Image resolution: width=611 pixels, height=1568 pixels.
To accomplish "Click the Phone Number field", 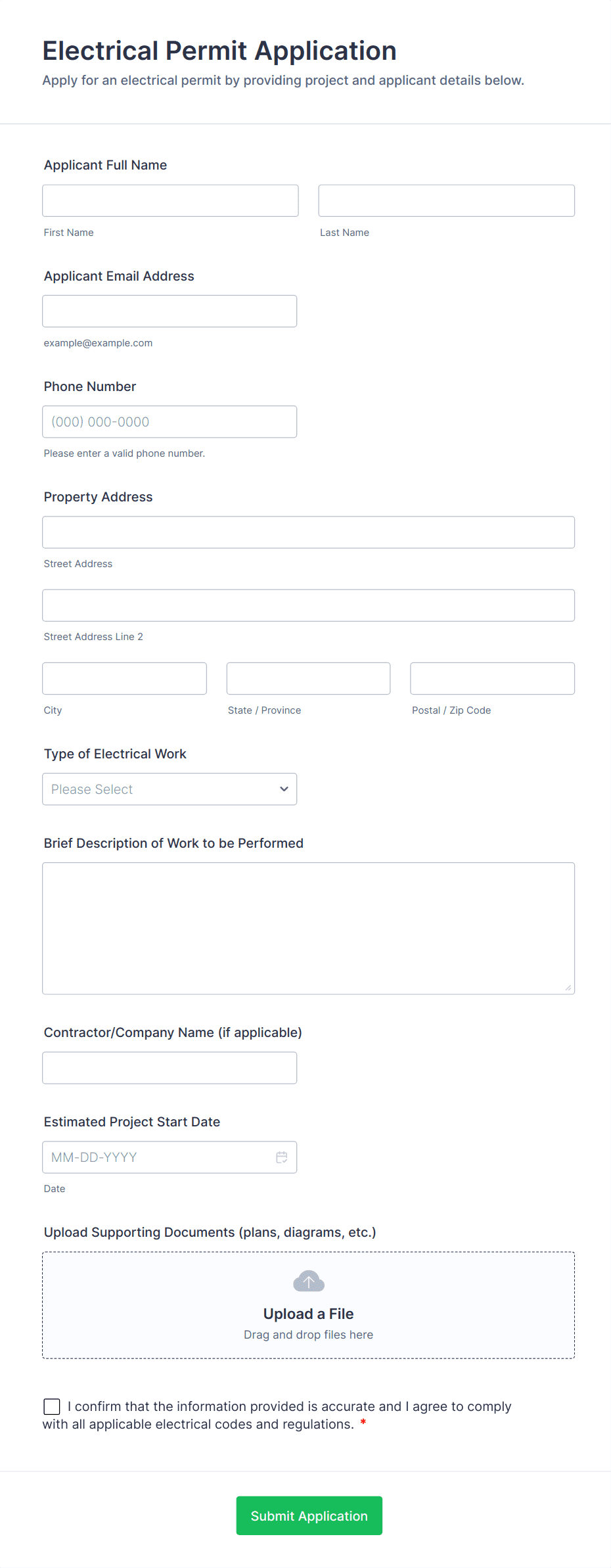I will (170, 421).
